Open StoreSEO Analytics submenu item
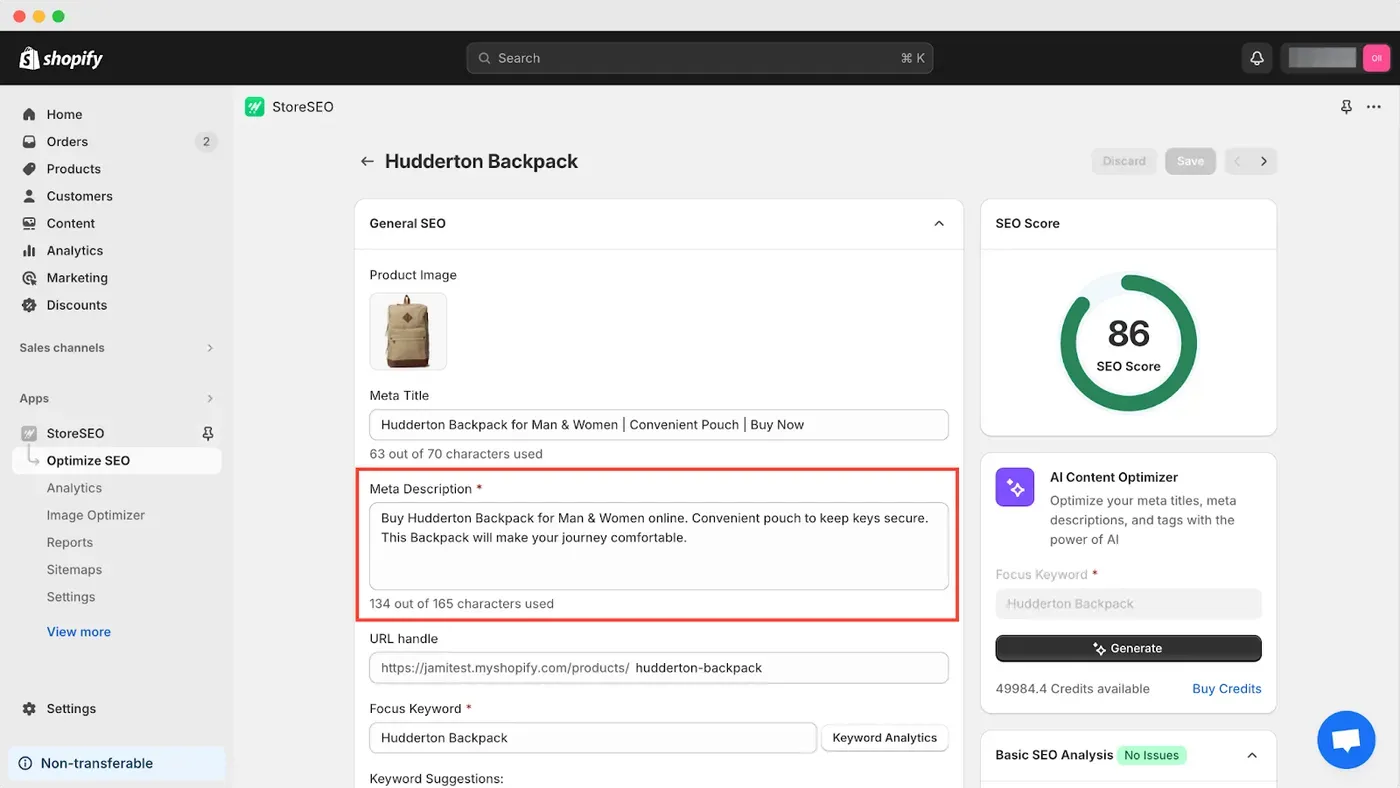The height and width of the screenshot is (788, 1400). tap(74, 488)
